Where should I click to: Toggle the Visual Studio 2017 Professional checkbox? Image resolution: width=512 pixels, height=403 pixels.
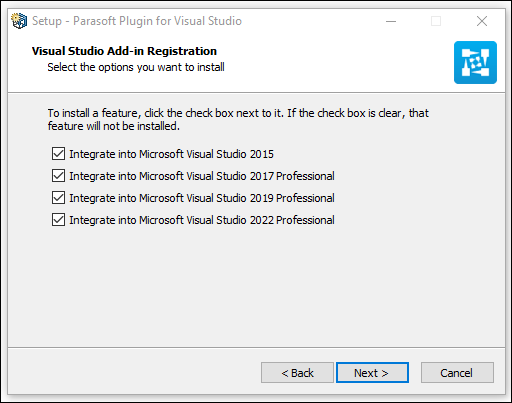tap(58, 176)
